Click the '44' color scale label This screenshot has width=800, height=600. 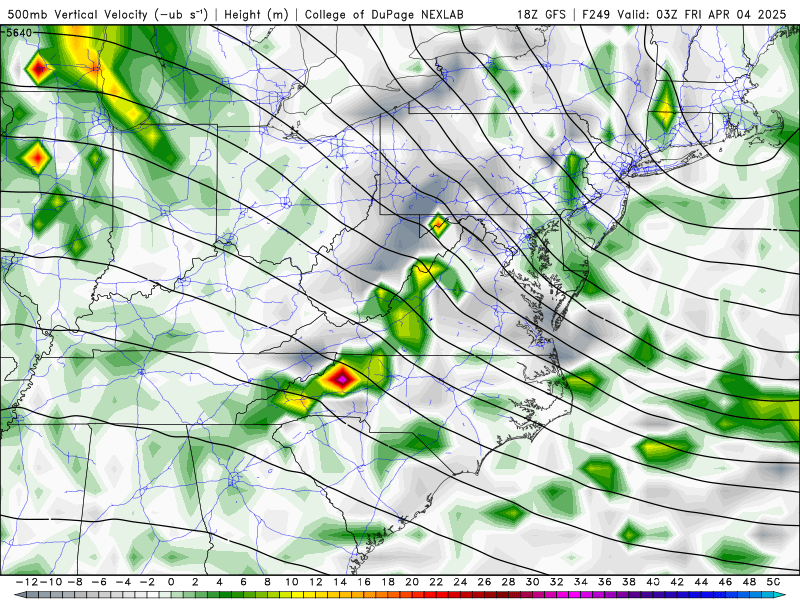coord(701,582)
